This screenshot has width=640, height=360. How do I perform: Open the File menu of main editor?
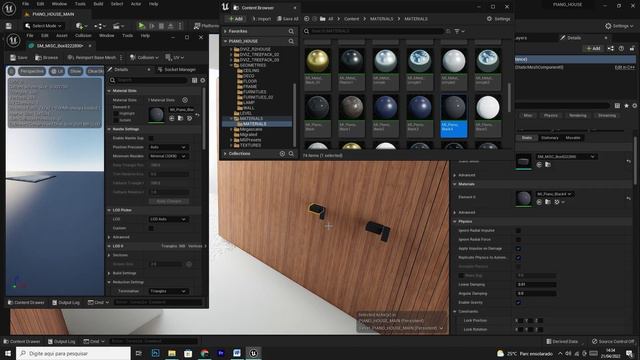(x=25, y=4)
